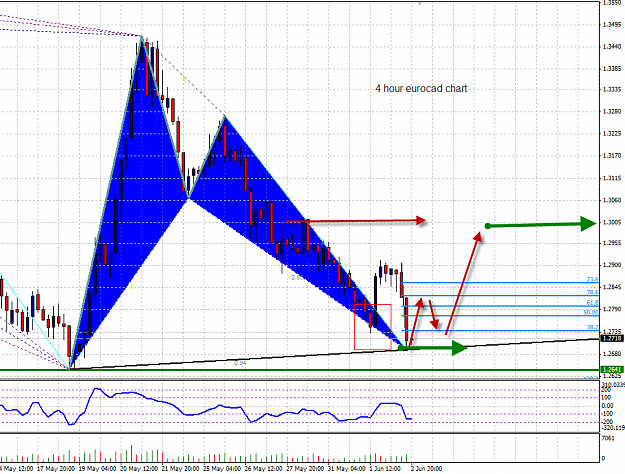625x474 pixels.
Task: Click the '25 May 04:00' time axis label
Action: [x=222, y=469]
